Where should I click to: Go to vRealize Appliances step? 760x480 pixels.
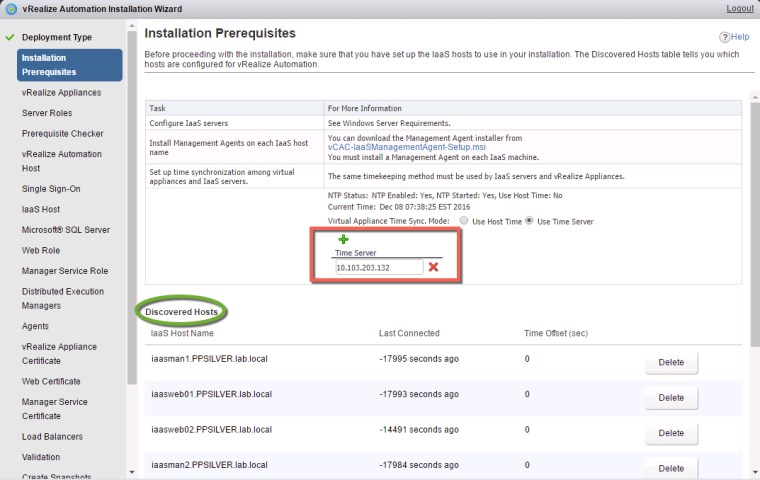click(62, 93)
